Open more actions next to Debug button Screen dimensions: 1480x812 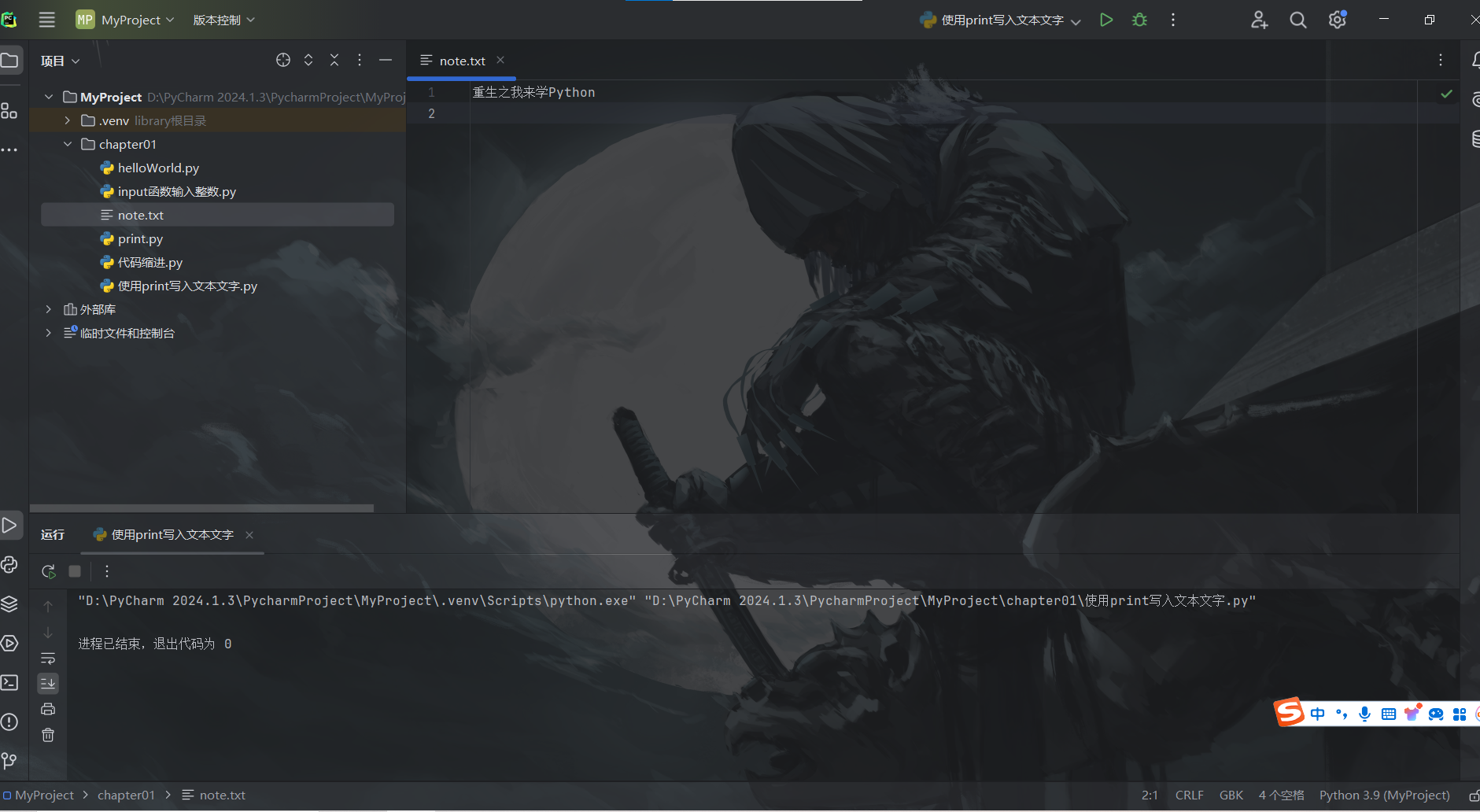(1173, 20)
